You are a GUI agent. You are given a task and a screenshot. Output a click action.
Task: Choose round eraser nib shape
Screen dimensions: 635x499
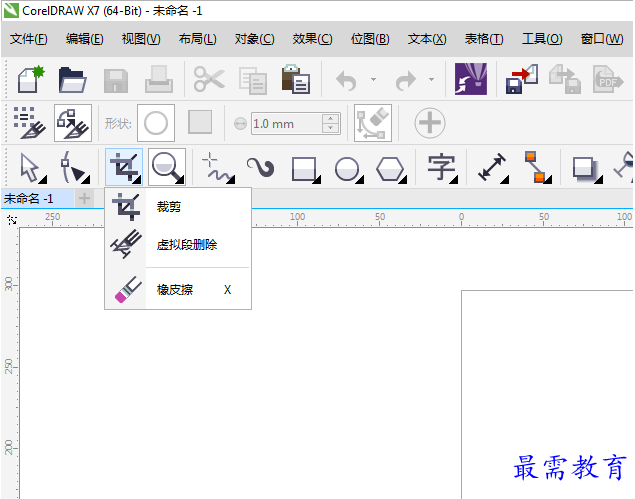click(x=156, y=123)
